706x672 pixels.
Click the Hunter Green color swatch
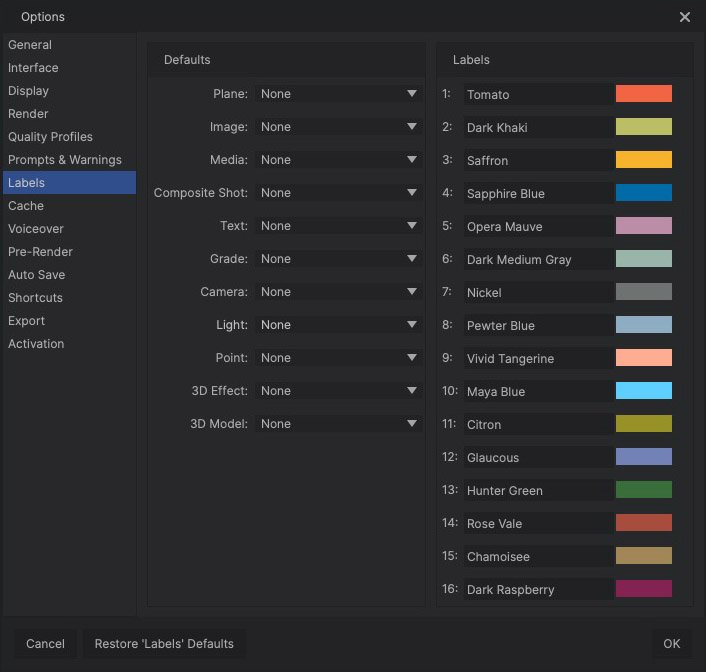(643, 490)
